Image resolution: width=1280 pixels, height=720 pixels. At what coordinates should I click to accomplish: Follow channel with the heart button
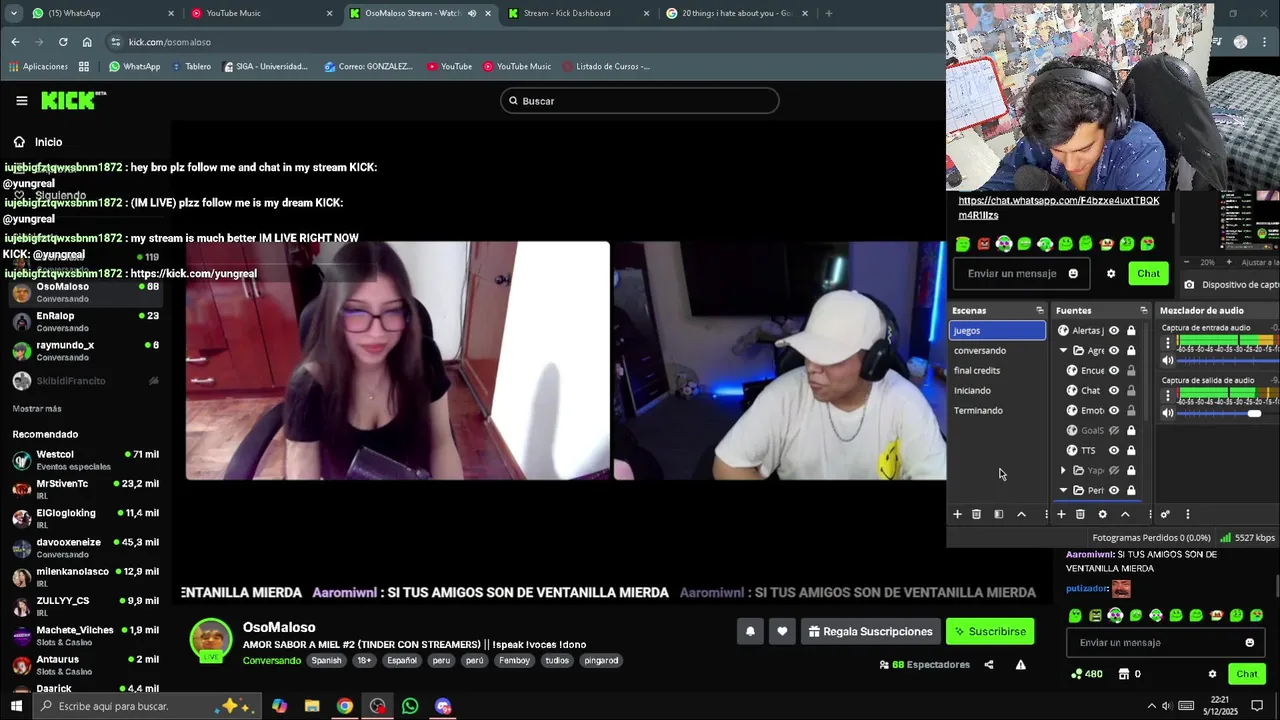pos(782,631)
